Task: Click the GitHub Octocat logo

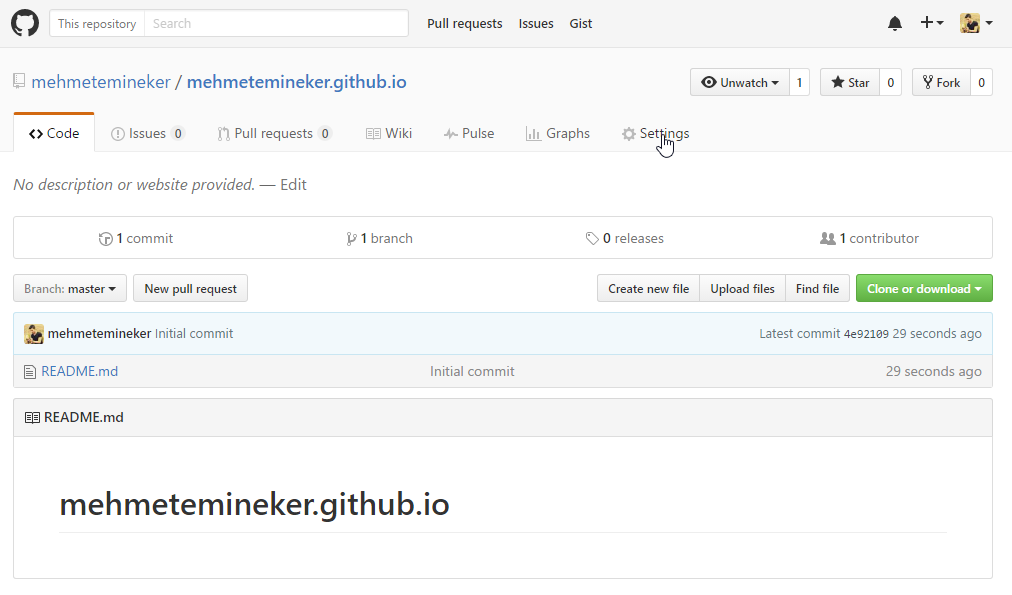Action: 25,23
